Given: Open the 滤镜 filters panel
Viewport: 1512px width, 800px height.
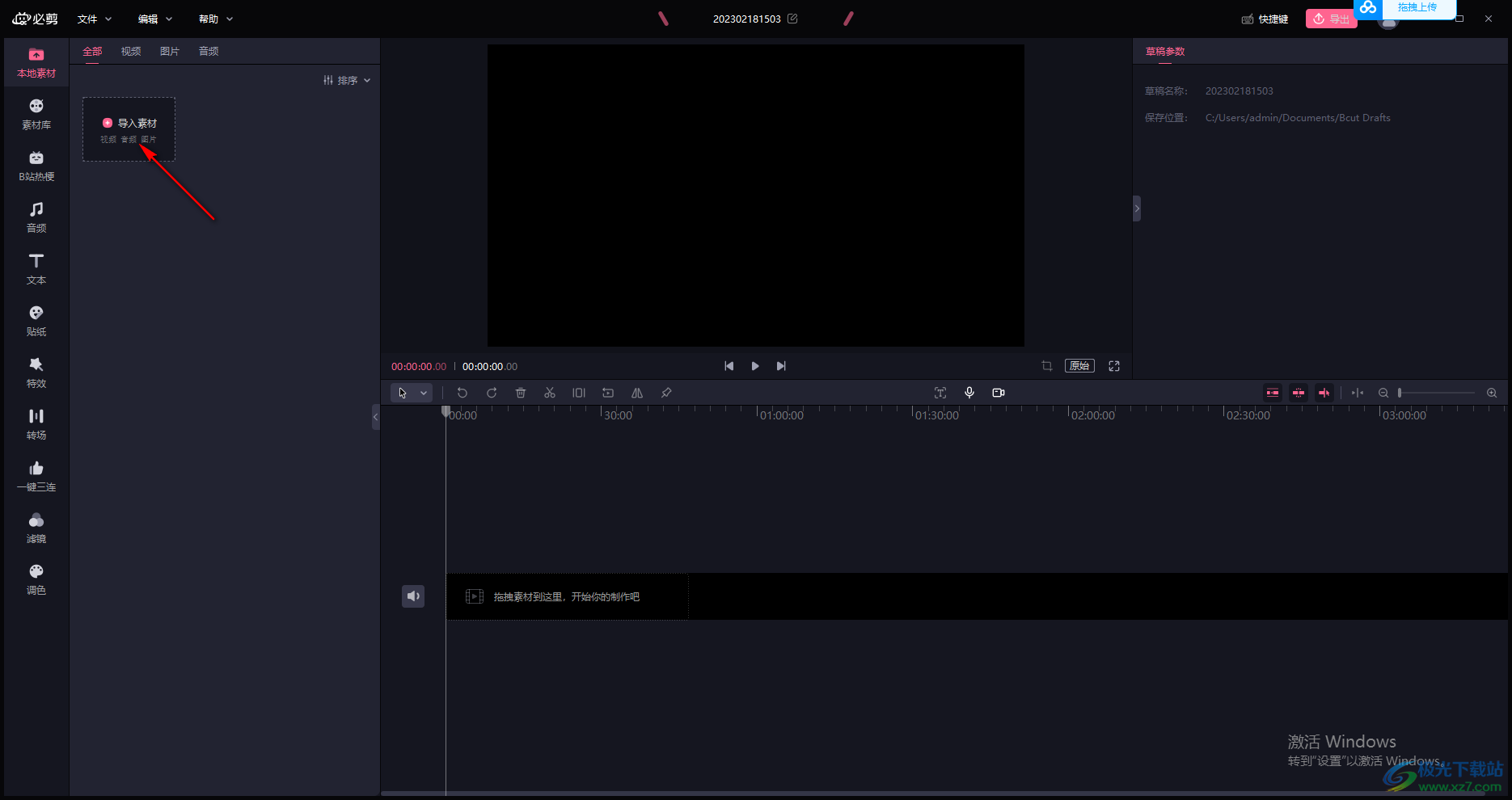Looking at the screenshot, I should 36,528.
